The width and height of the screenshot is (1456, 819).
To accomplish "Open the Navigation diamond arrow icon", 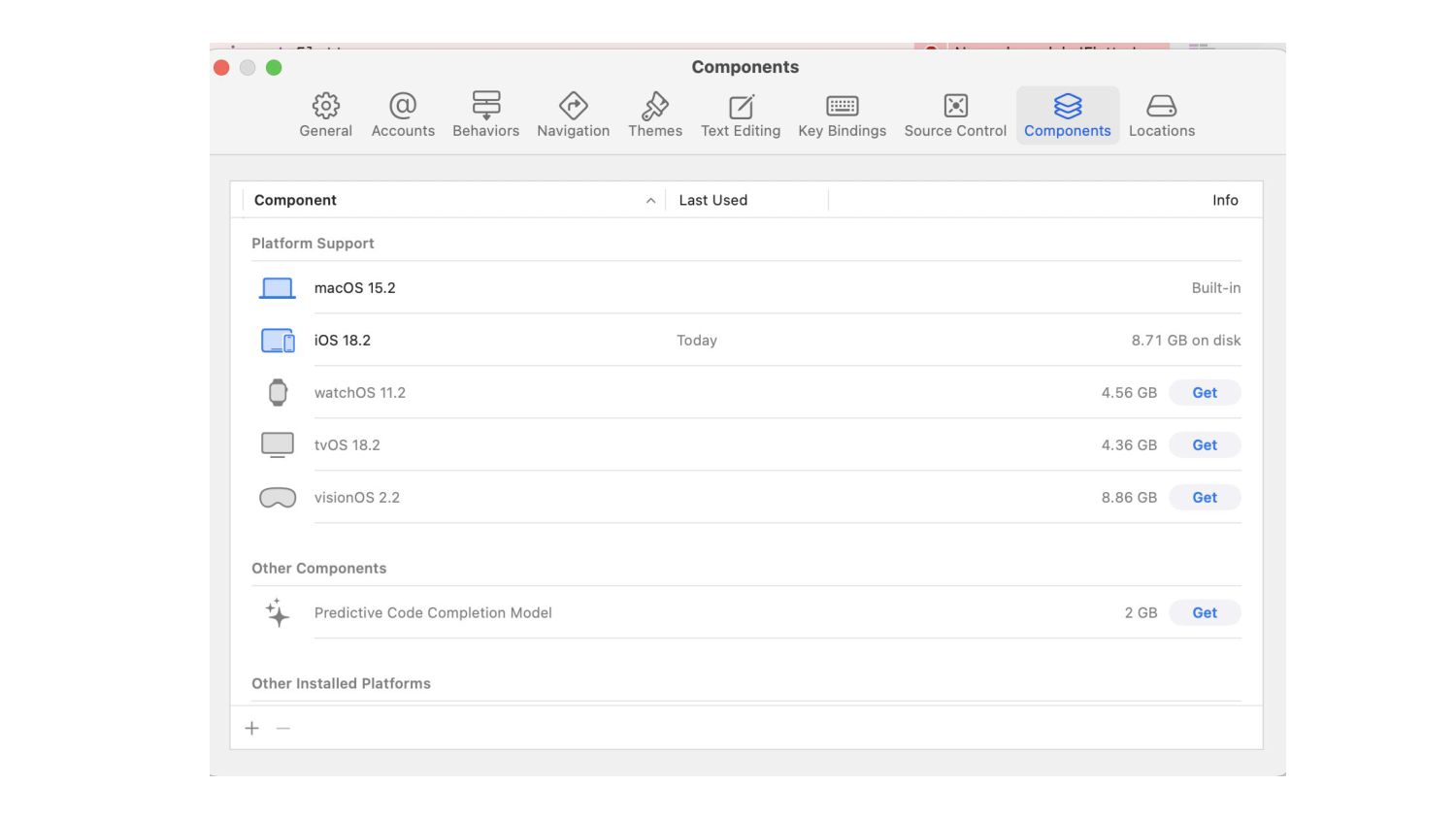I will (574, 105).
